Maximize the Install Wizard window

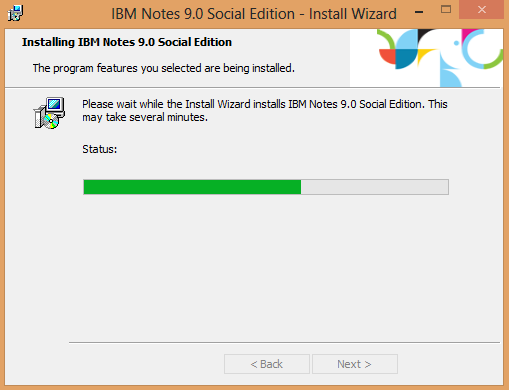(x=446, y=10)
